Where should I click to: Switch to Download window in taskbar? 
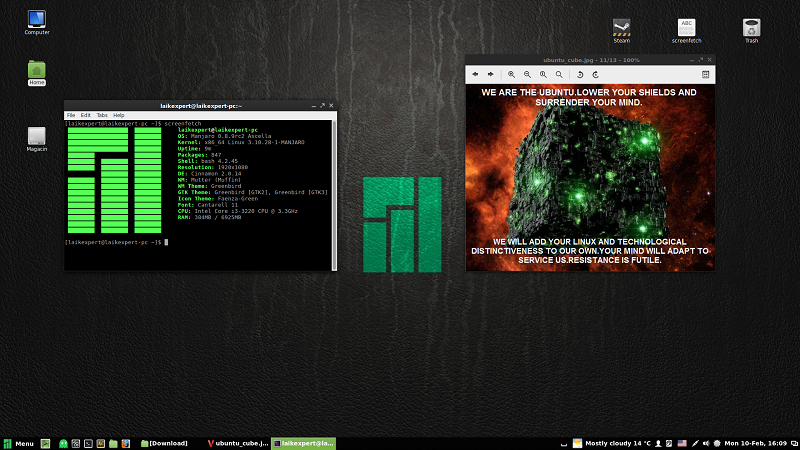pos(168,443)
